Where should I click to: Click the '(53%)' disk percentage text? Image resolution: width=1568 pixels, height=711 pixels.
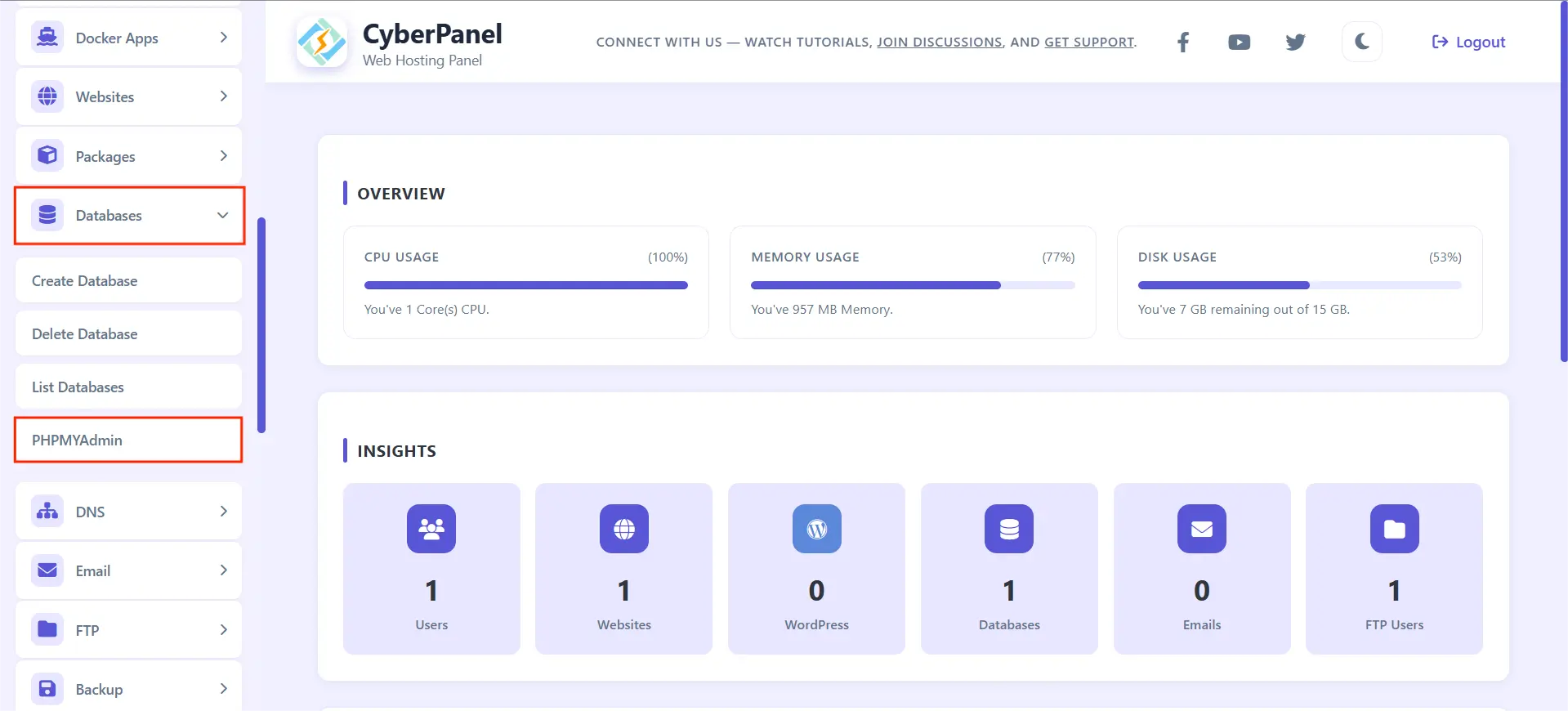(1445, 257)
